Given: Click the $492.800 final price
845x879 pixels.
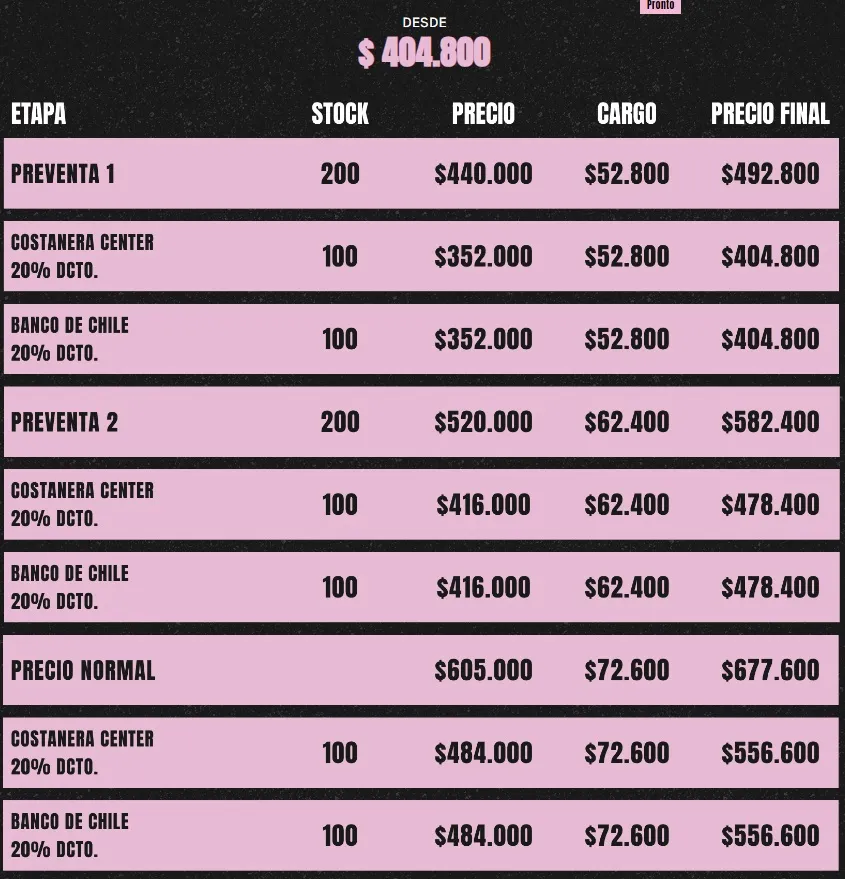Looking at the screenshot, I should (770, 174).
